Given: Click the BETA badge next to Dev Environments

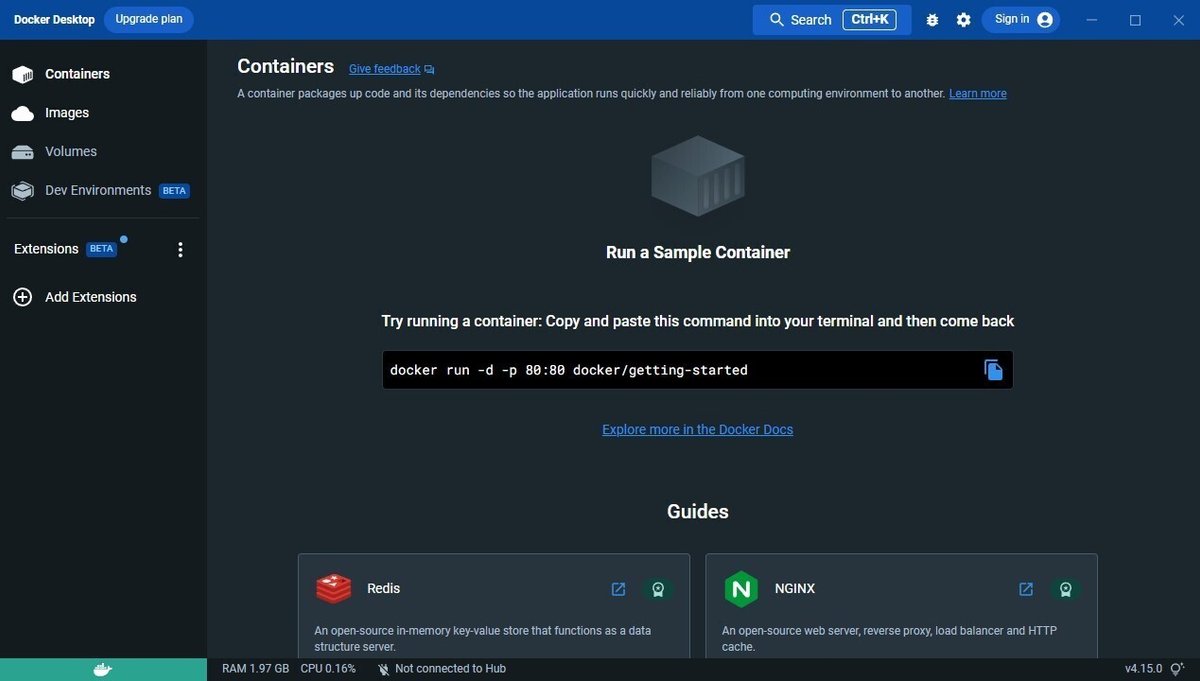Looking at the screenshot, I should tap(175, 191).
